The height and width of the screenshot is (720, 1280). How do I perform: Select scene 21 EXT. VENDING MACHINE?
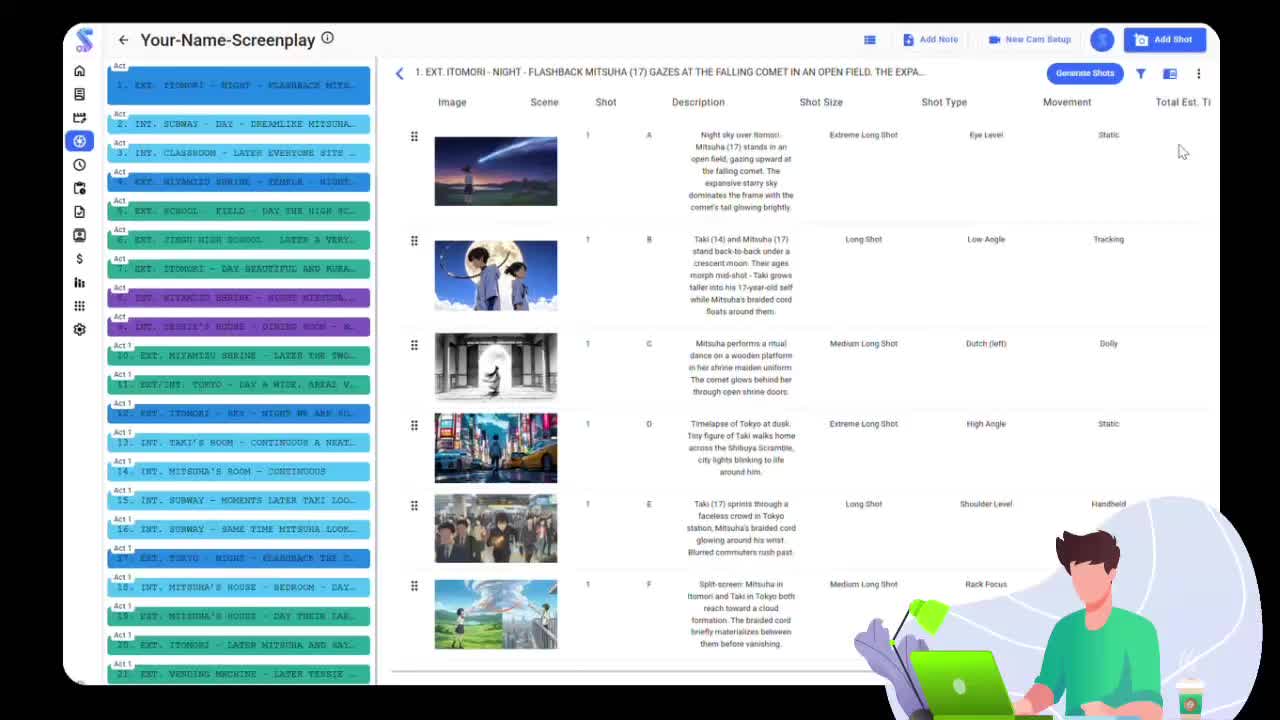239,674
